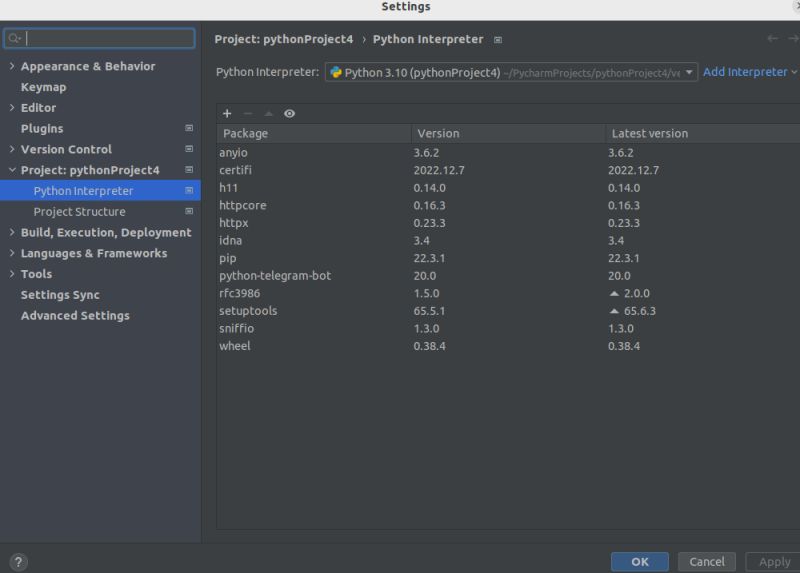Select the anyio package row
Viewport: 800px width, 573px height.
(508, 153)
